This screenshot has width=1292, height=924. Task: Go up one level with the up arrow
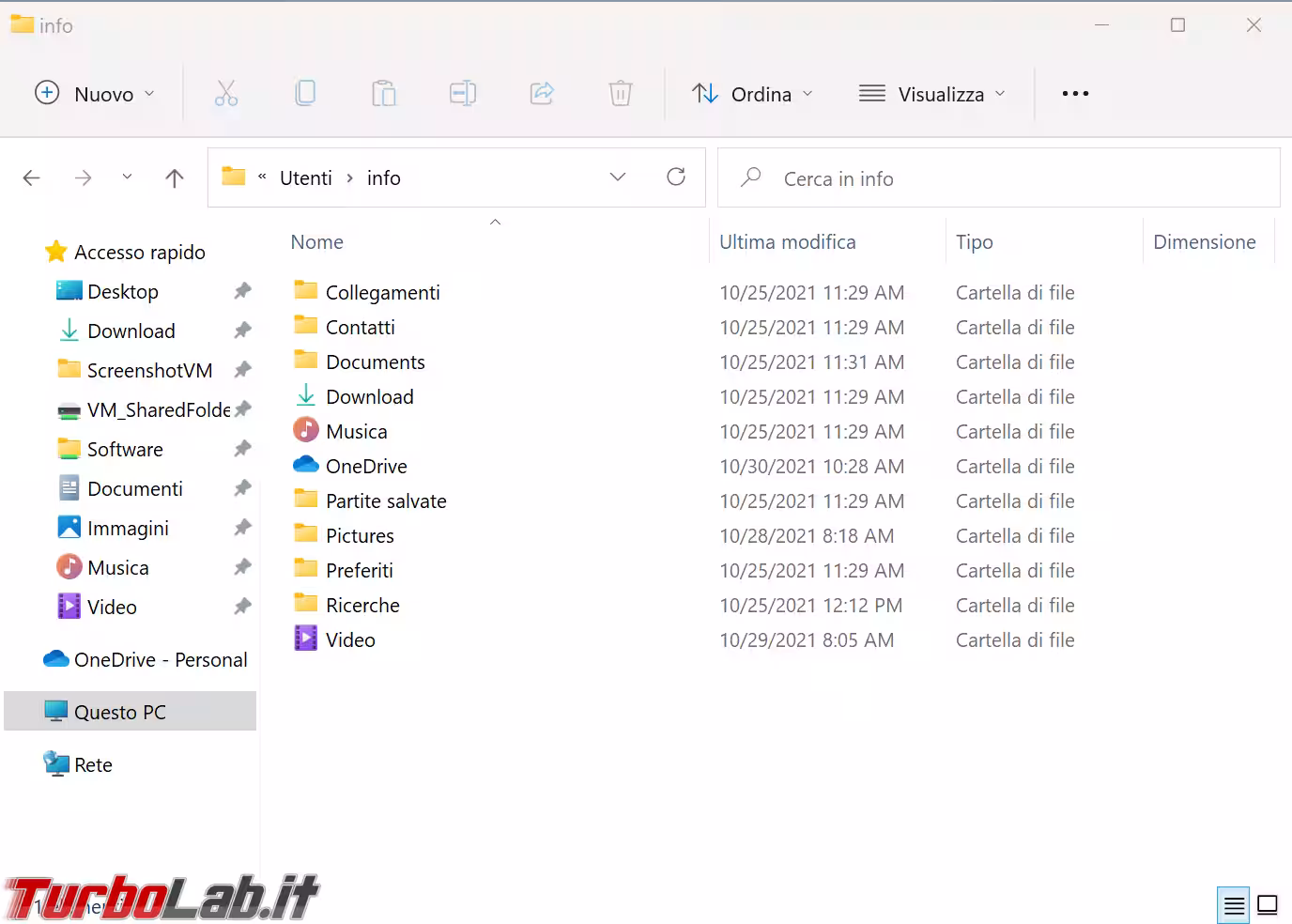click(x=174, y=177)
